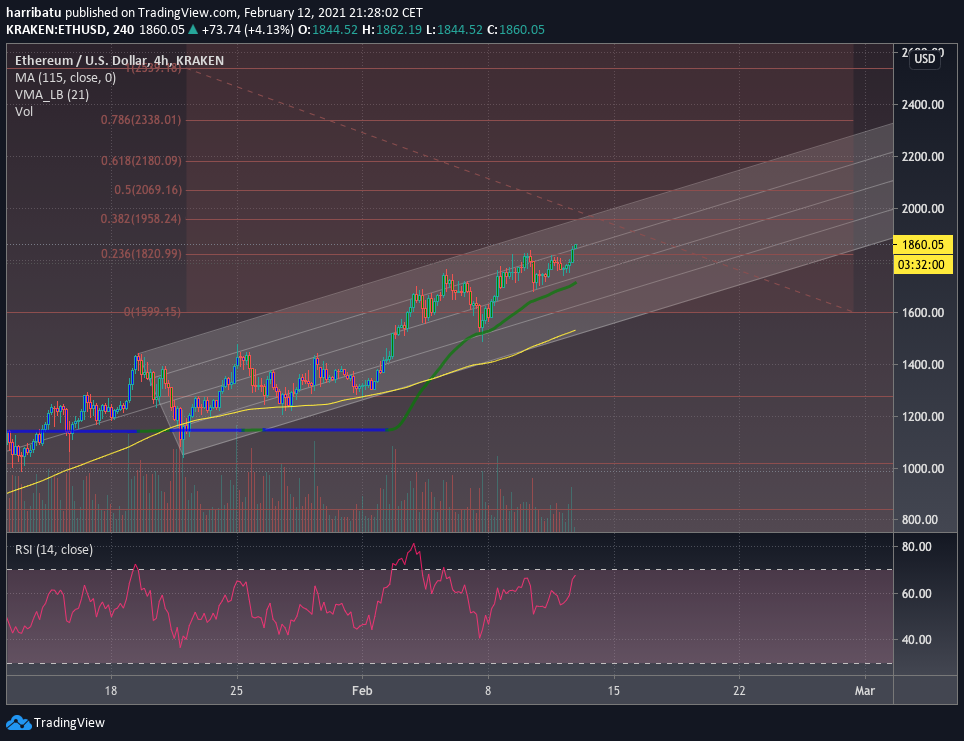Click the countdown timer 03:32:00
Image resolution: width=964 pixels, height=741 pixels.
[x=922, y=265]
